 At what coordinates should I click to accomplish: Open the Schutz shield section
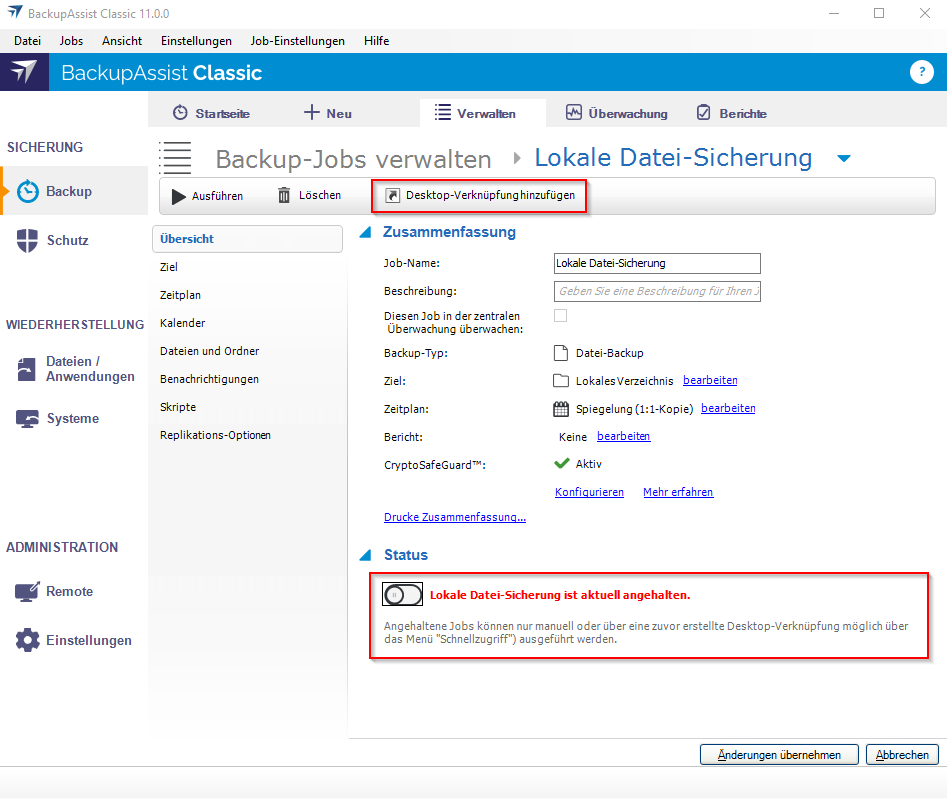pyautogui.click(x=67, y=240)
